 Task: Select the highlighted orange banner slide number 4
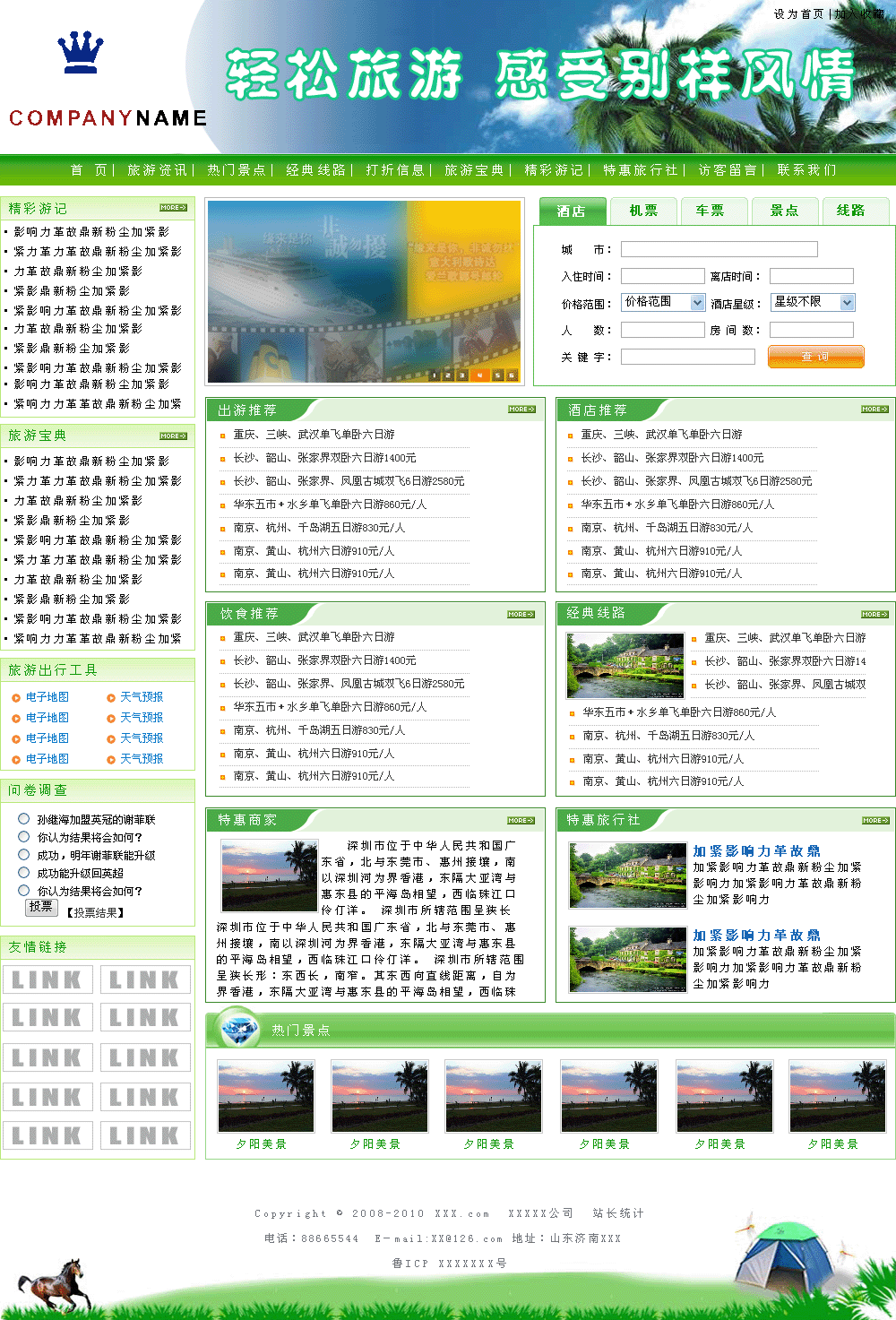tap(479, 375)
